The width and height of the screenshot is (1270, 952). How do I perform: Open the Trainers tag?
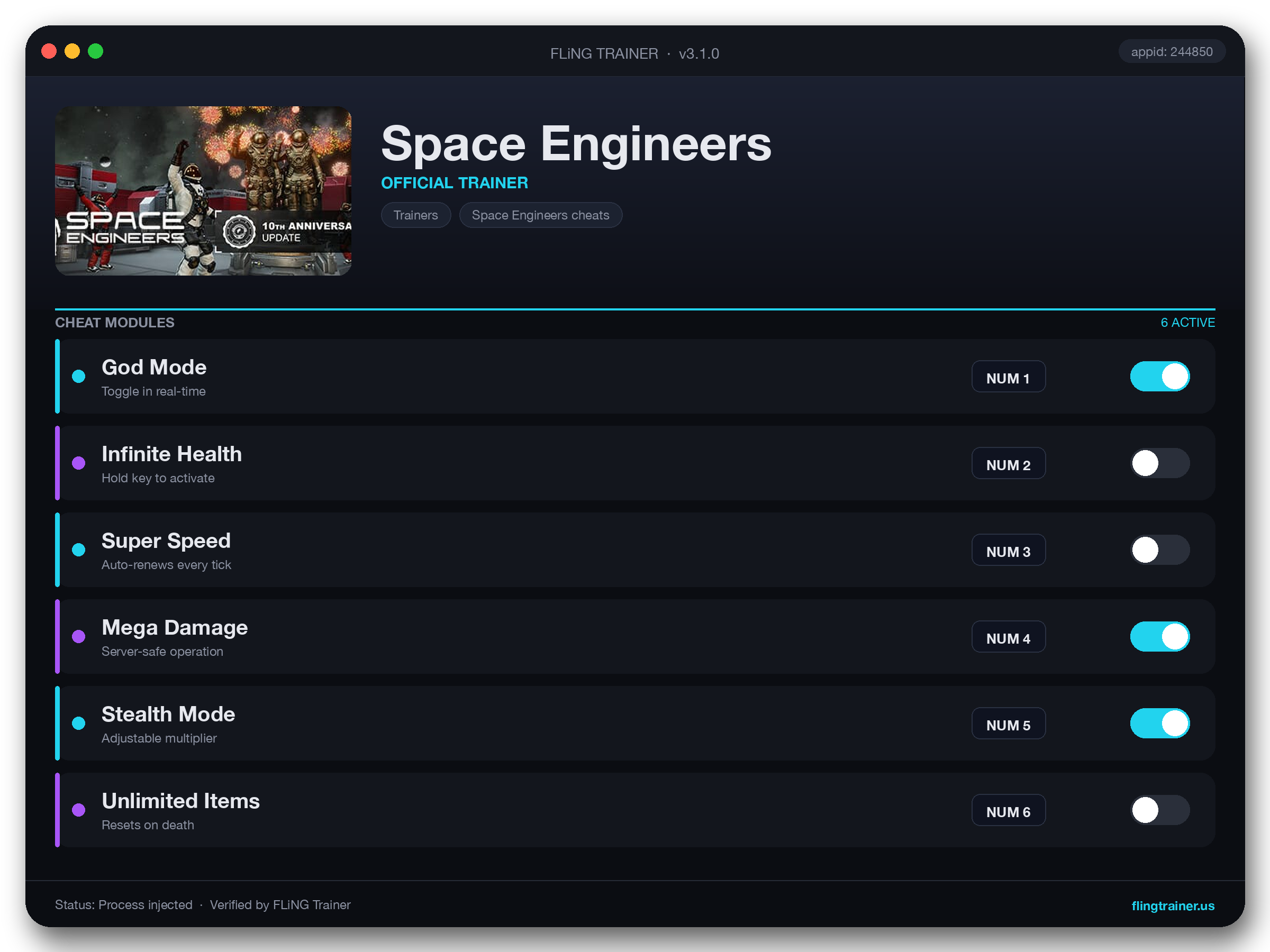click(416, 215)
